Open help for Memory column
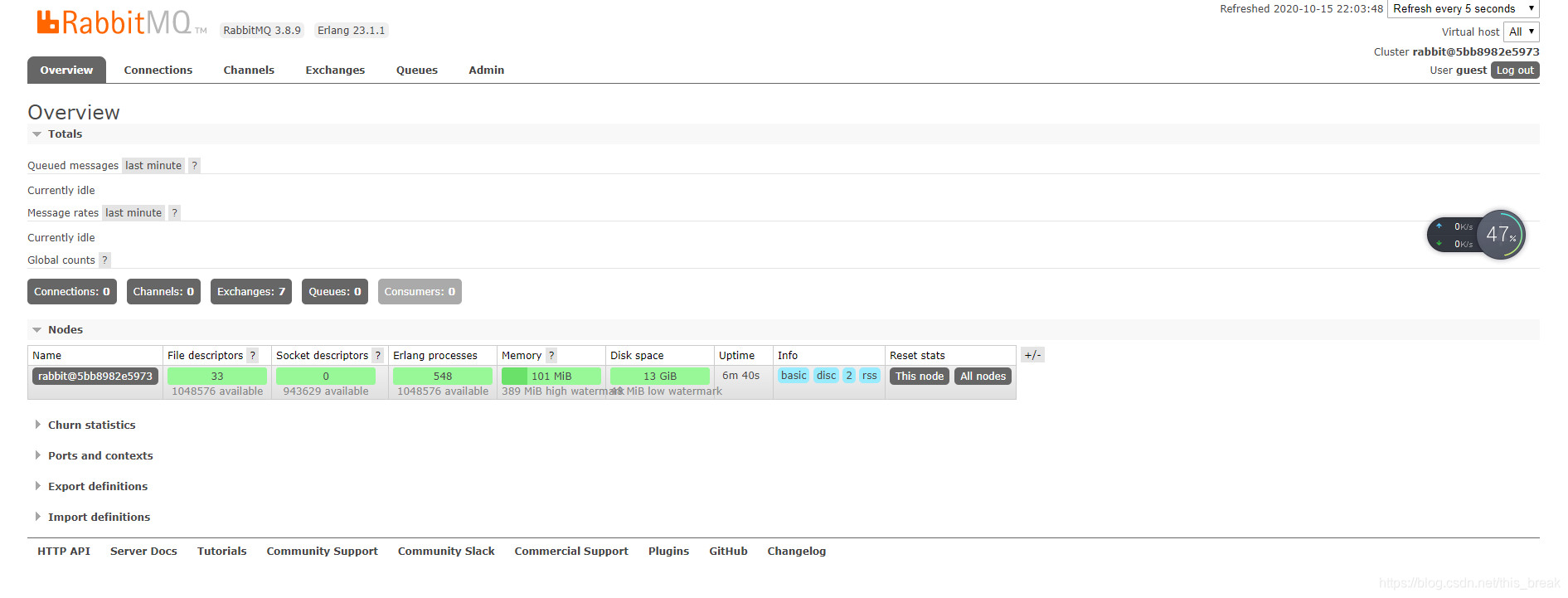Viewport: 1568px width, 598px height. (x=551, y=356)
